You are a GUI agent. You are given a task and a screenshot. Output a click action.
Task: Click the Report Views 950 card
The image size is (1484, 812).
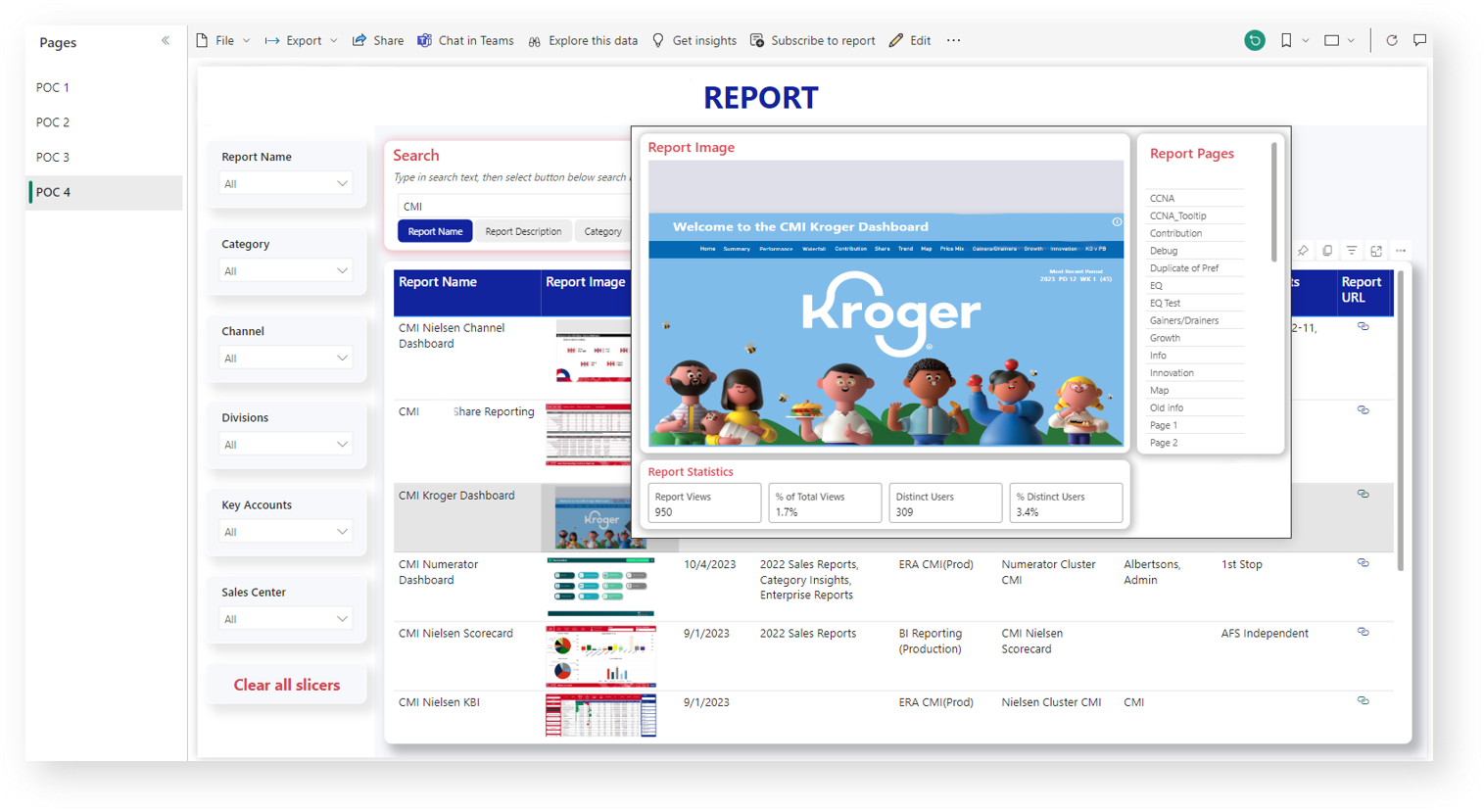point(704,503)
